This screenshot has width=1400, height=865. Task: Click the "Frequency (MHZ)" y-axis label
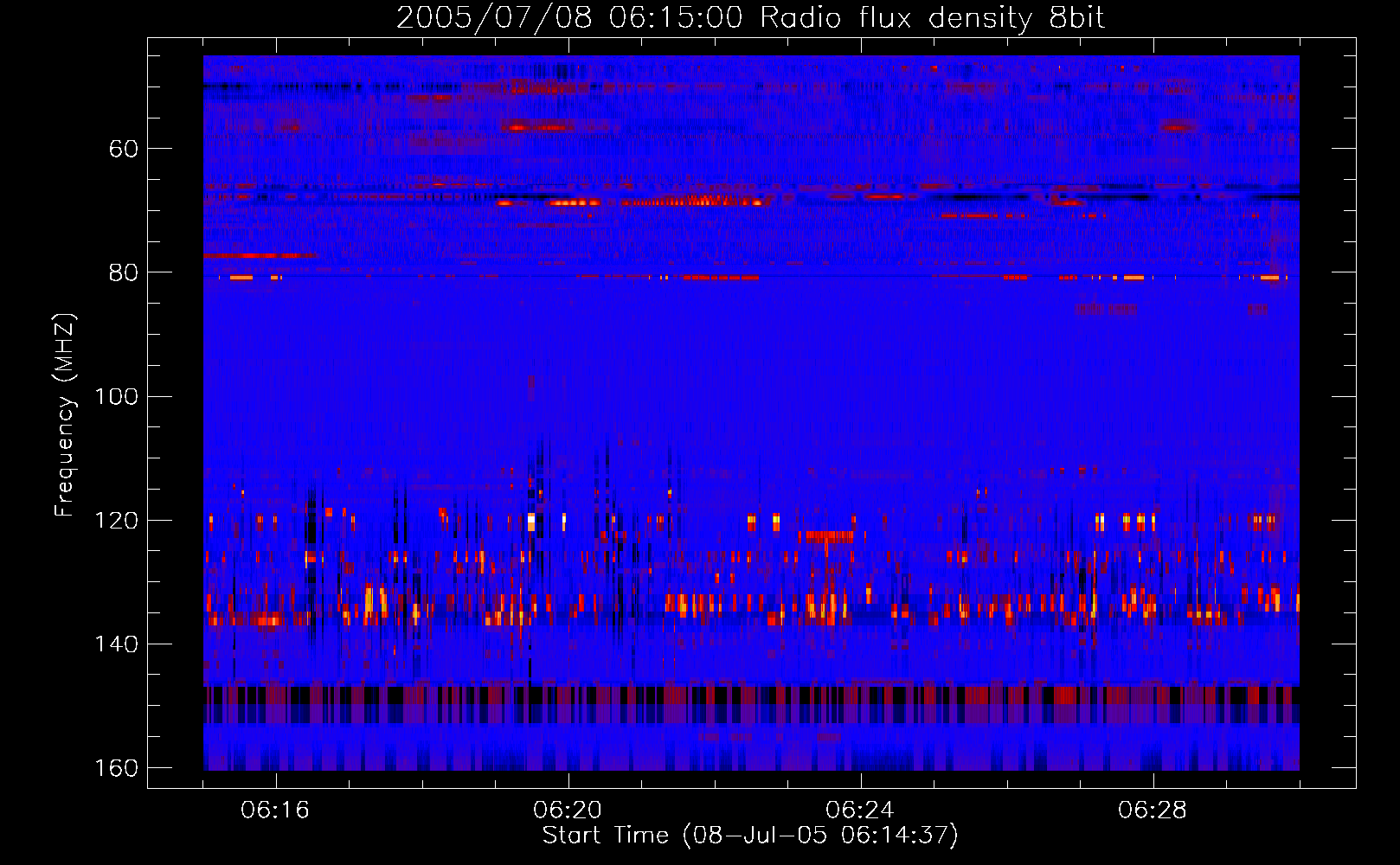pyautogui.click(x=66, y=415)
